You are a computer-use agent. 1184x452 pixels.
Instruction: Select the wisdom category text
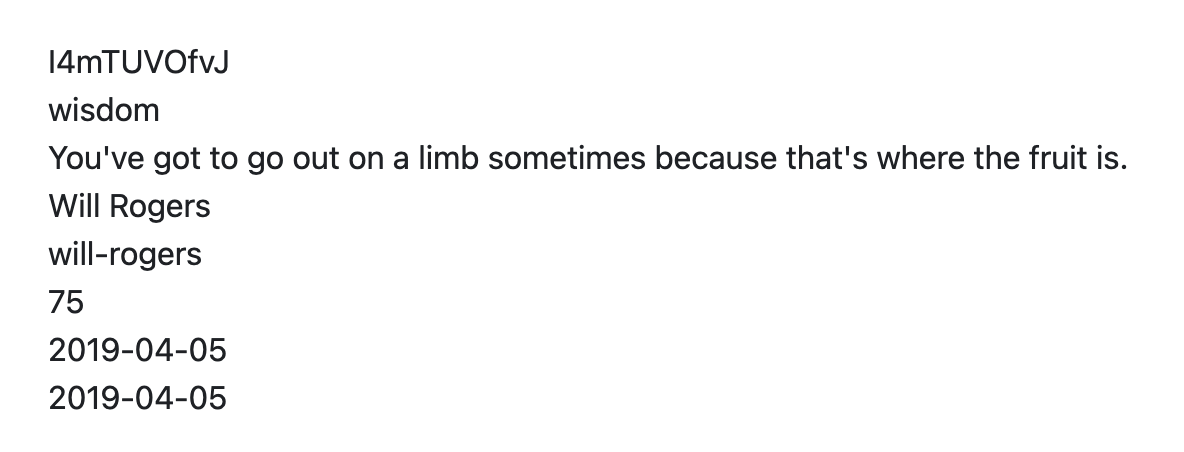coord(104,111)
